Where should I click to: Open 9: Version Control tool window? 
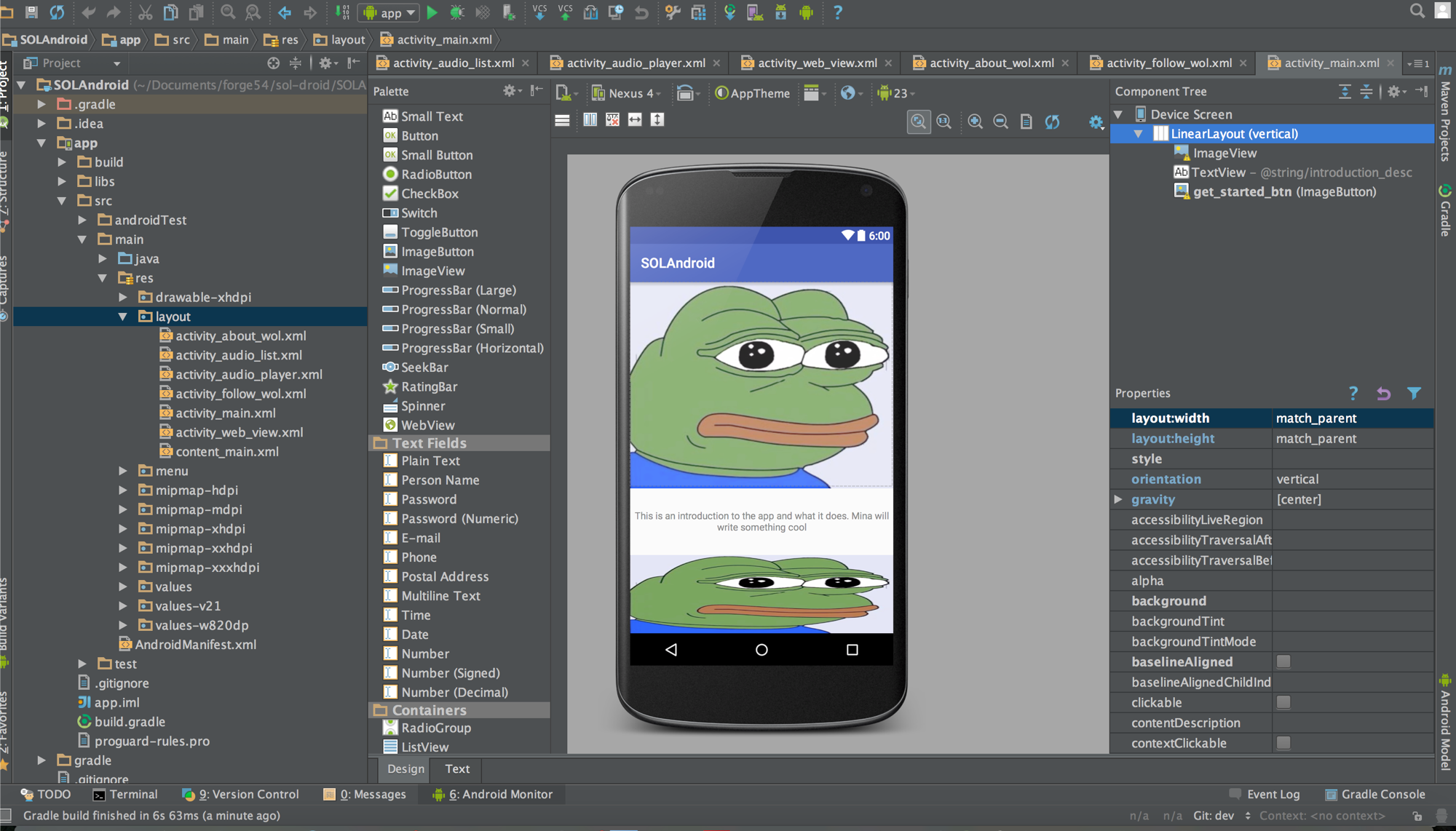[241, 795]
